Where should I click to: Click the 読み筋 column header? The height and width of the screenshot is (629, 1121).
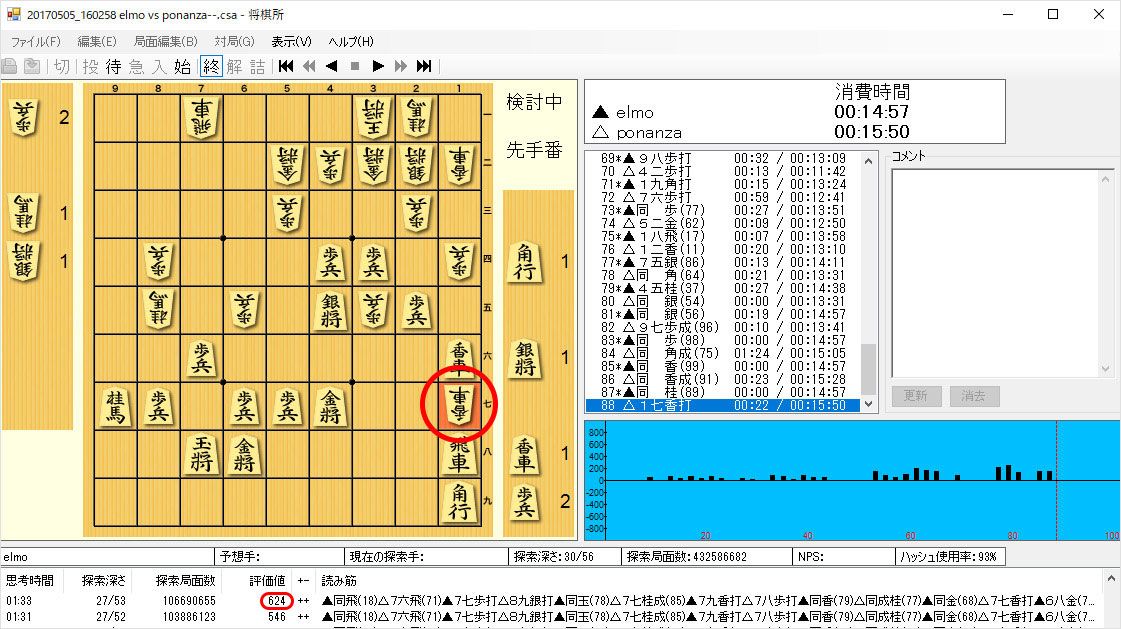point(339,580)
